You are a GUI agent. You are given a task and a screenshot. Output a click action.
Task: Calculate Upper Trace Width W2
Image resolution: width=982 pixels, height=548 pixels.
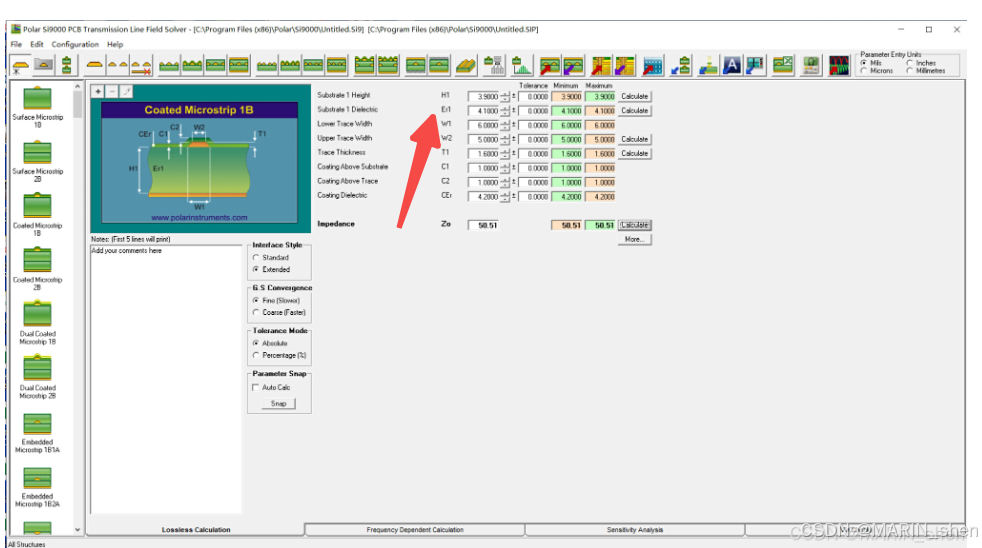point(634,139)
